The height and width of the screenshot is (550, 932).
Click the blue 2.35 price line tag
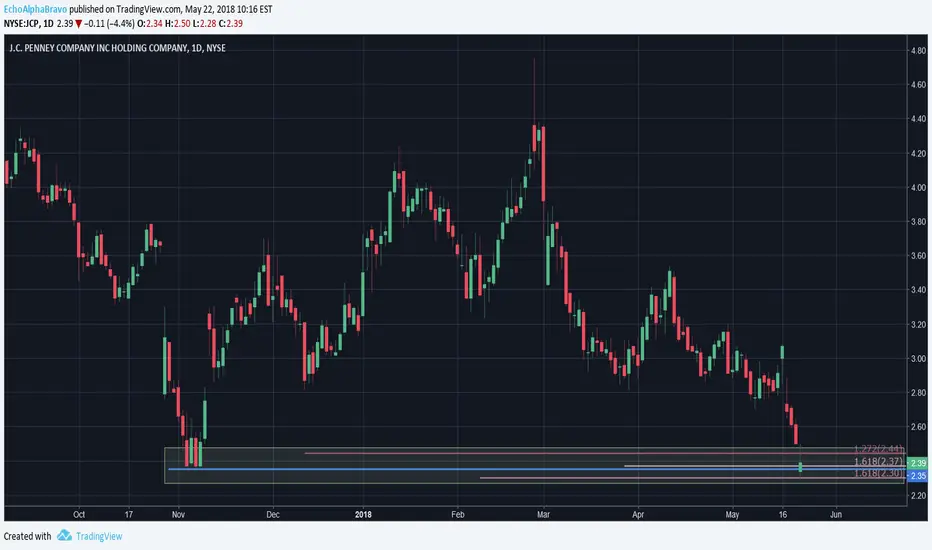point(918,476)
